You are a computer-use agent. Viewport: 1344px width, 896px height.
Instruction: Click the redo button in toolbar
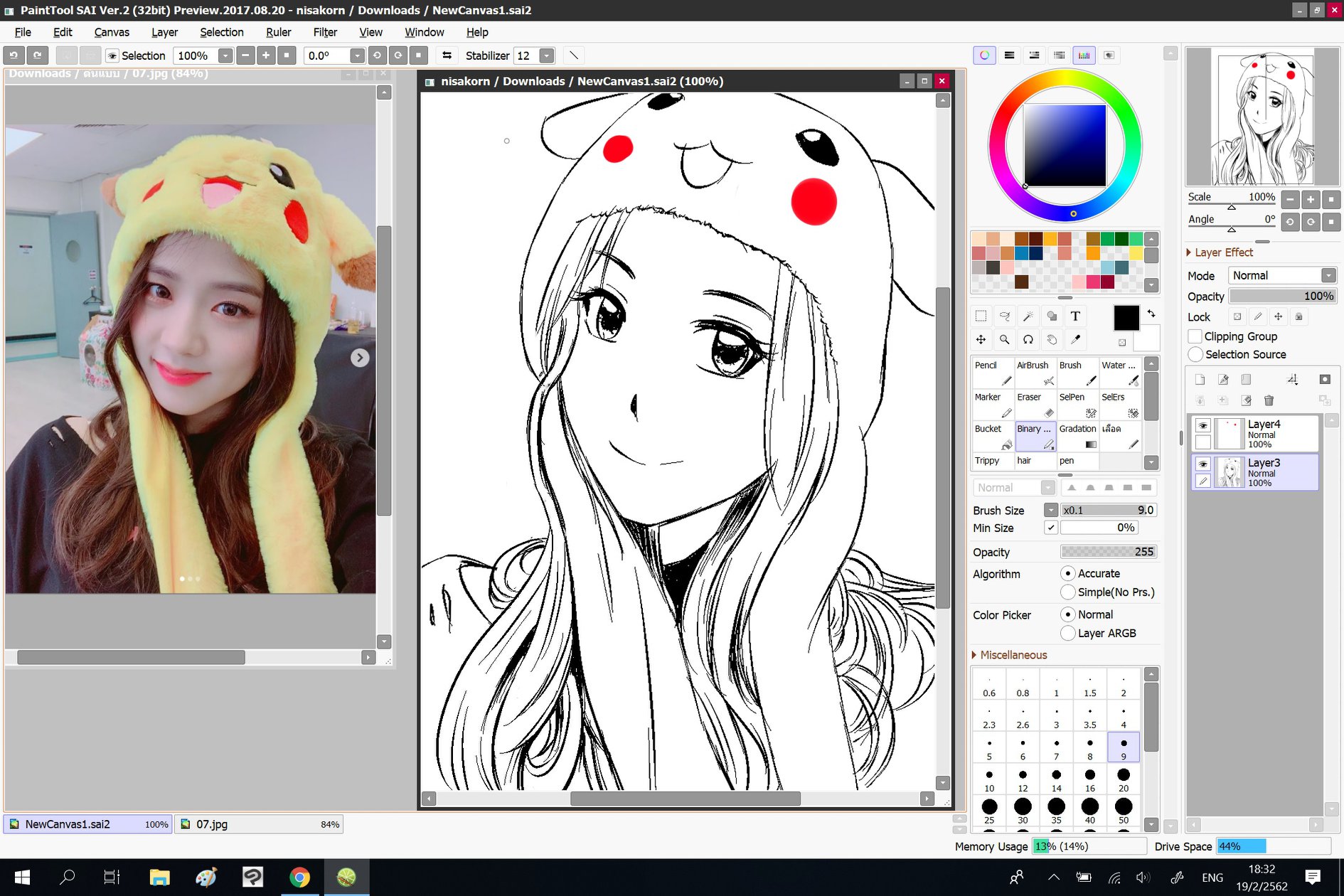click(37, 55)
